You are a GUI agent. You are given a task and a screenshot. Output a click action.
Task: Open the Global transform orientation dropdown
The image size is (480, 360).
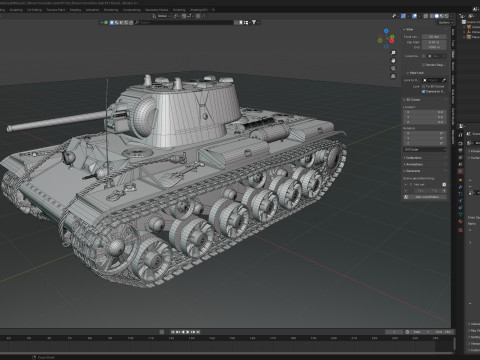click(163, 16)
